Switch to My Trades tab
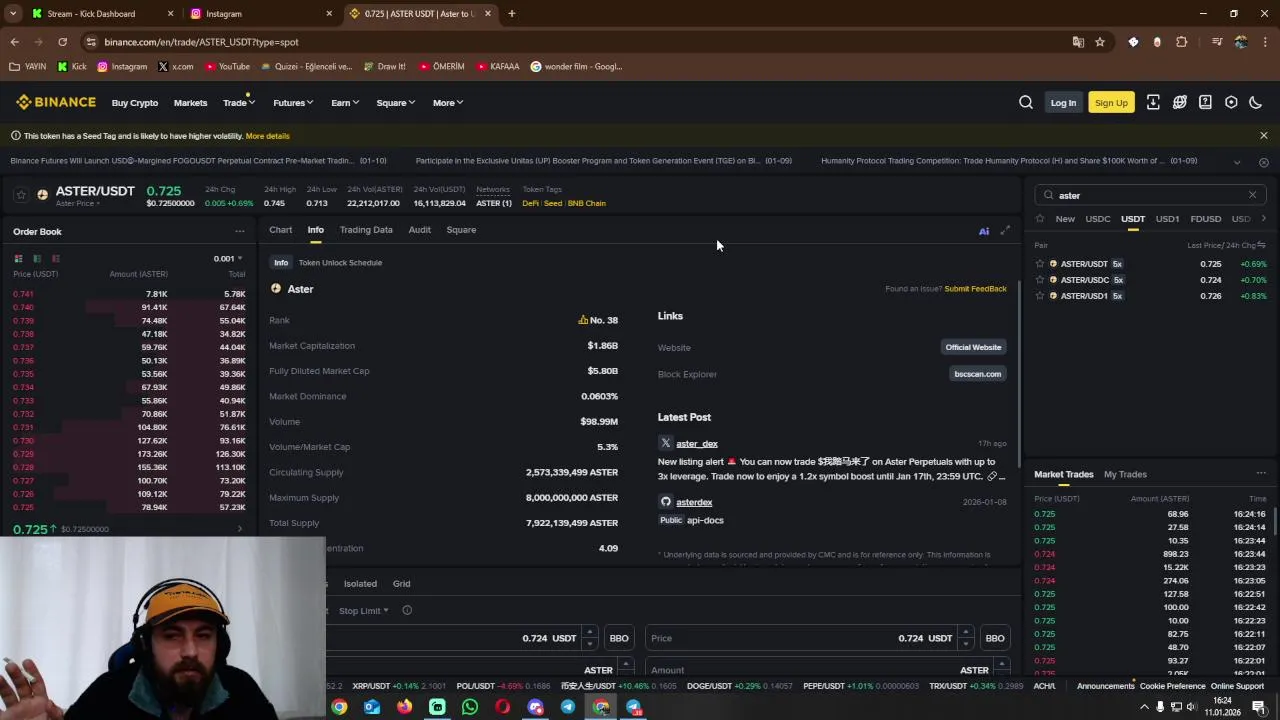Image resolution: width=1280 pixels, height=720 pixels. pyautogui.click(x=1125, y=474)
